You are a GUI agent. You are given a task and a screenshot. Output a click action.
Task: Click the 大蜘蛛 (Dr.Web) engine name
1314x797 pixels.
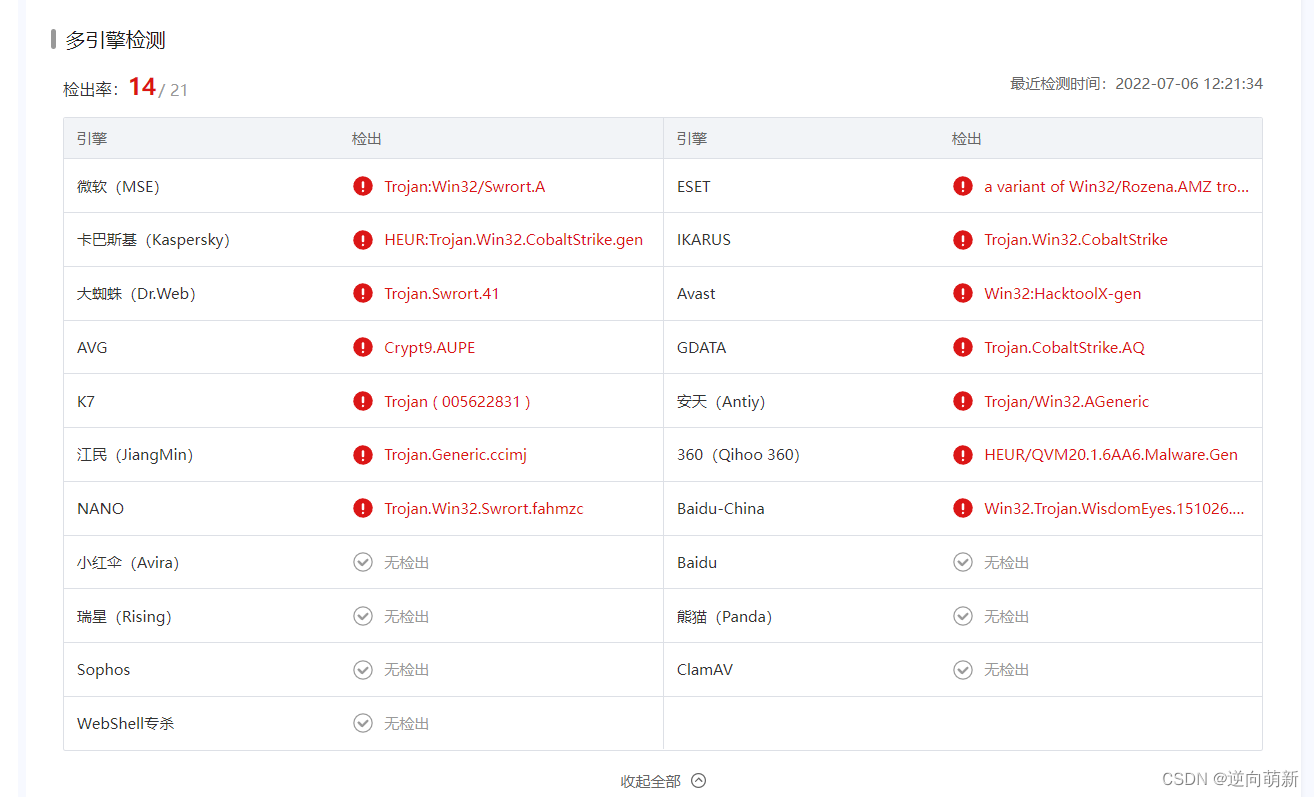click(x=136, y=294)
